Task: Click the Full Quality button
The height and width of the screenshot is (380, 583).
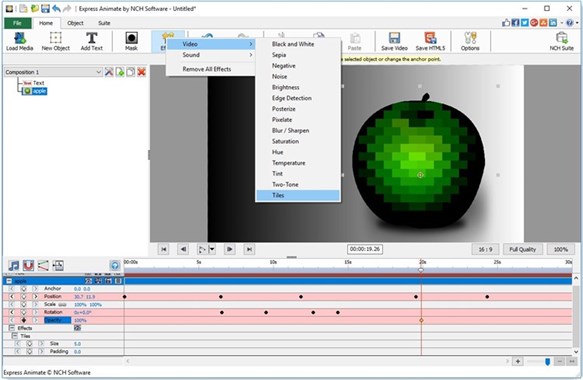Action: point(522,249)
